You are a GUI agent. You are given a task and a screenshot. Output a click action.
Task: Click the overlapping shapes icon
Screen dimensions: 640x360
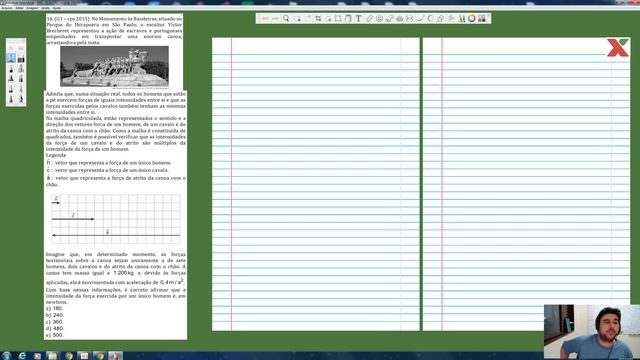coord(440,18)
